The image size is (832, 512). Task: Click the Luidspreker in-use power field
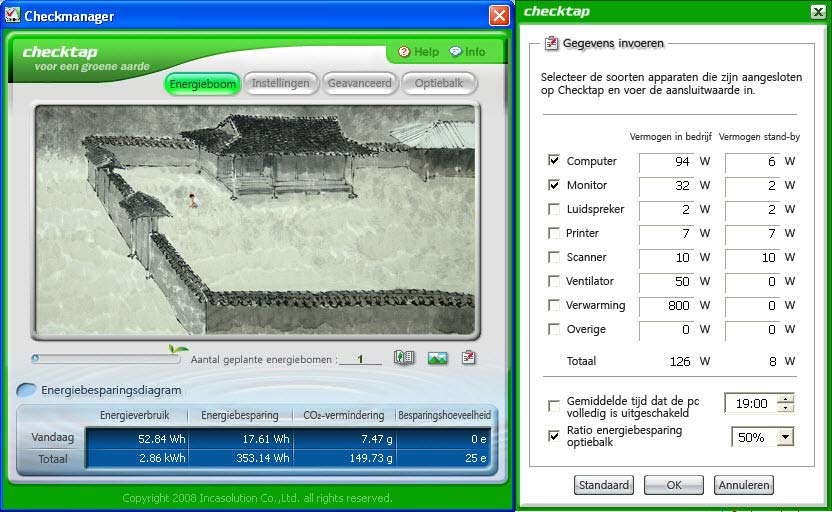(x=666, y=210)
